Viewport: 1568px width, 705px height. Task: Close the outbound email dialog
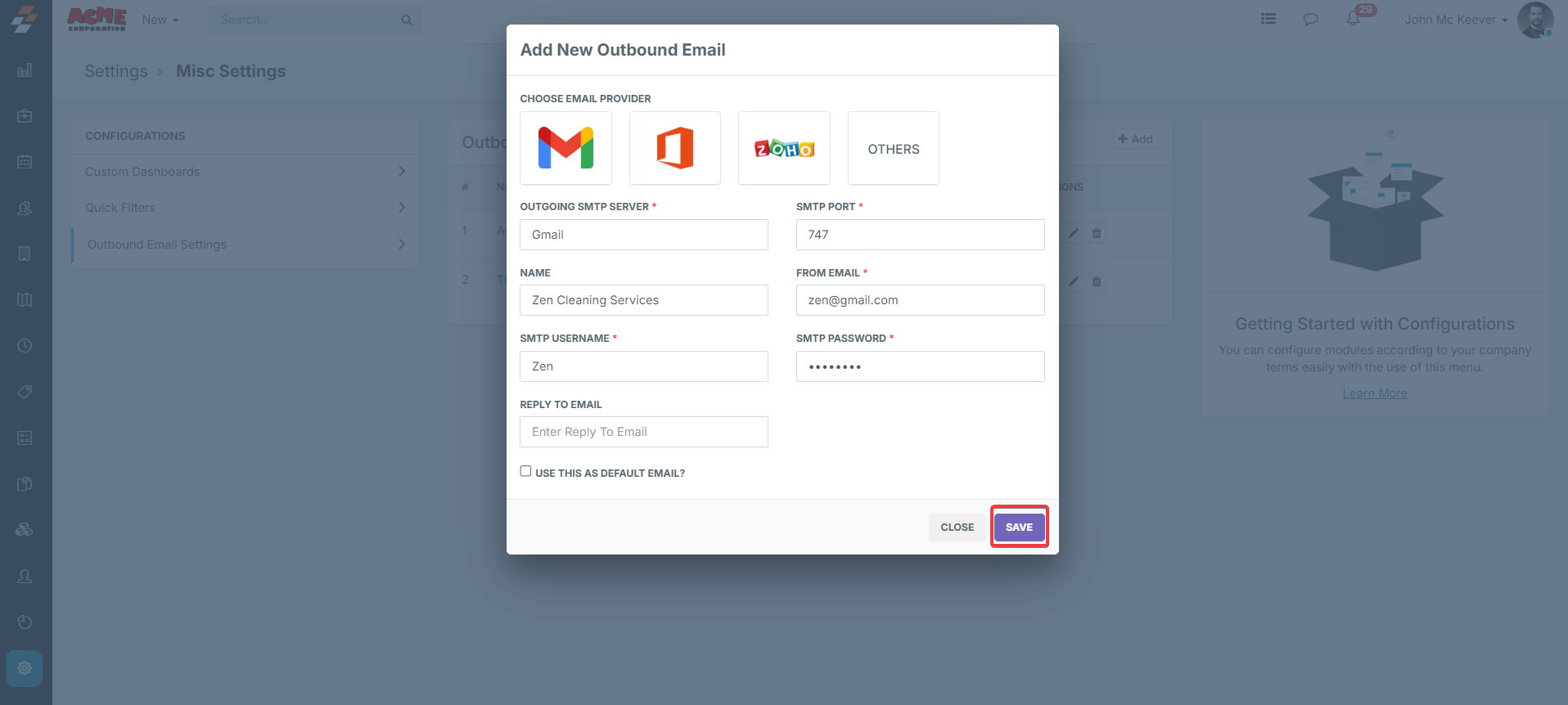click(x=957, y=528)
